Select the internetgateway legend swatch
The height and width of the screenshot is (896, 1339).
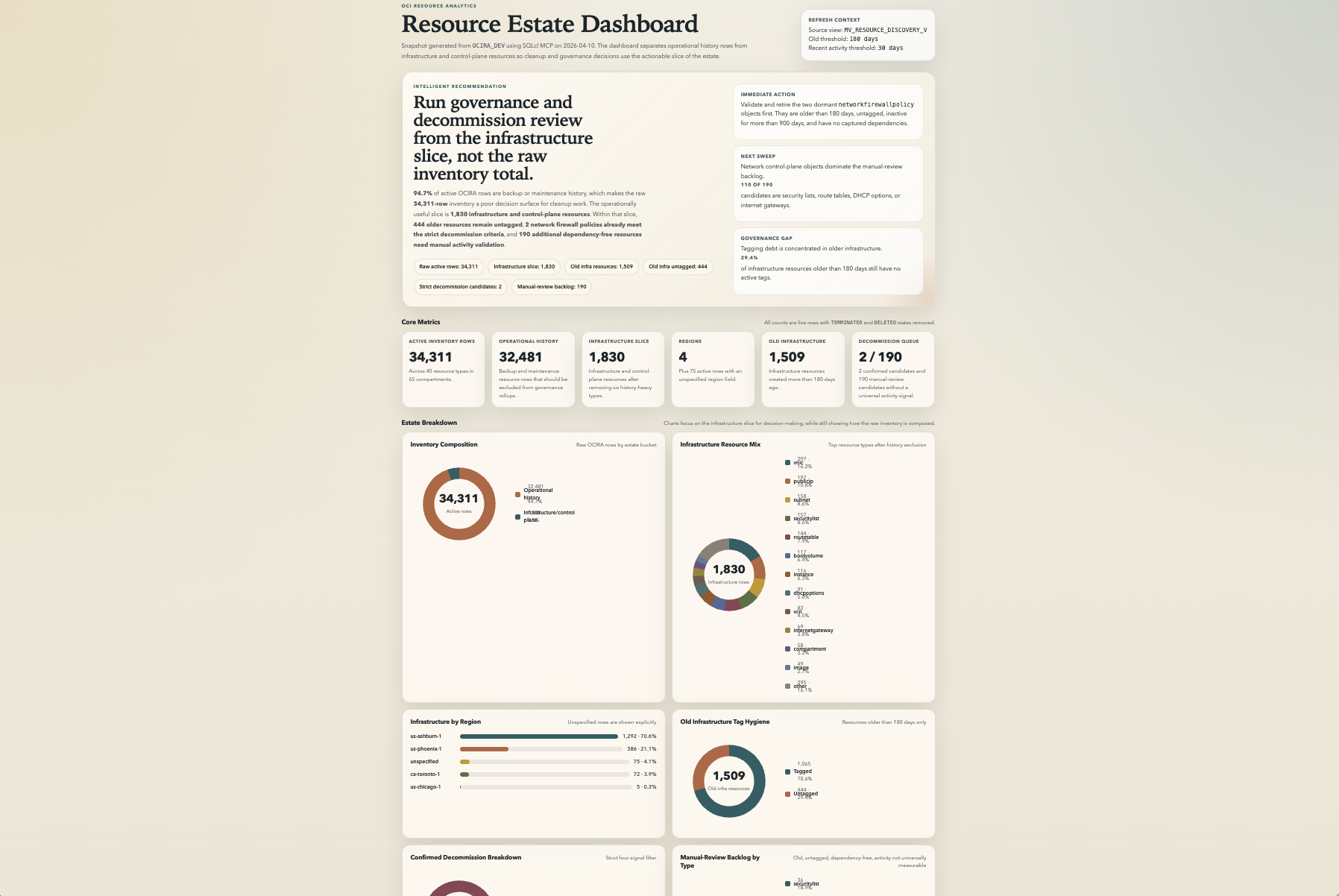787,631
